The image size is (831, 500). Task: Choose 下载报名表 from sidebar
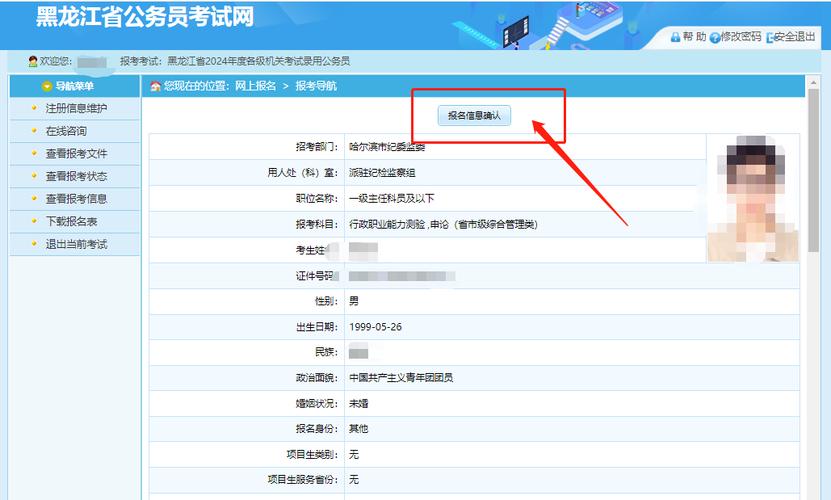(x=71, y=222)
